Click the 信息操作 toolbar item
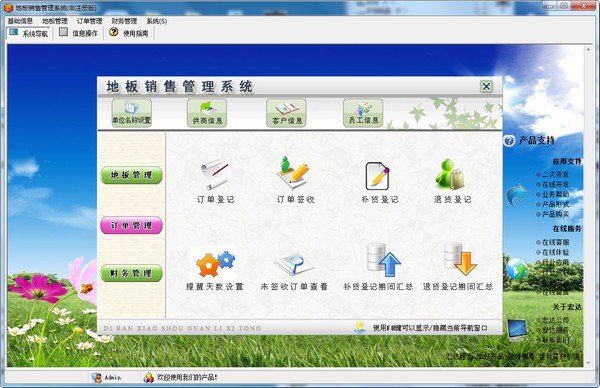600x388 pixels. click(x=79, y=33)
